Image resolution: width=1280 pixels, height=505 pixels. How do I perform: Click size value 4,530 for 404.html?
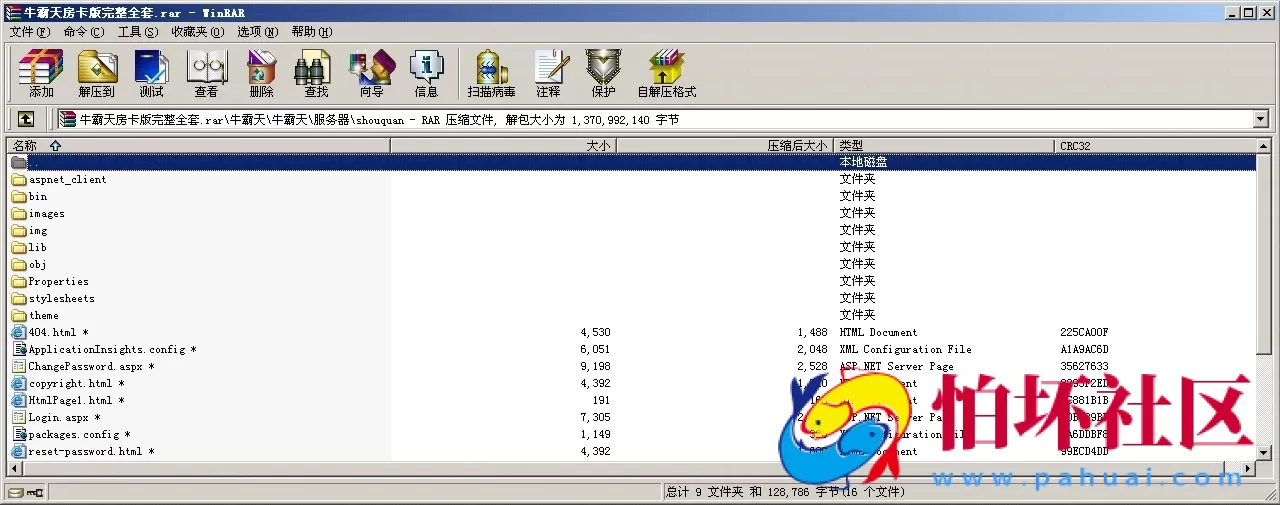(595, 332)
